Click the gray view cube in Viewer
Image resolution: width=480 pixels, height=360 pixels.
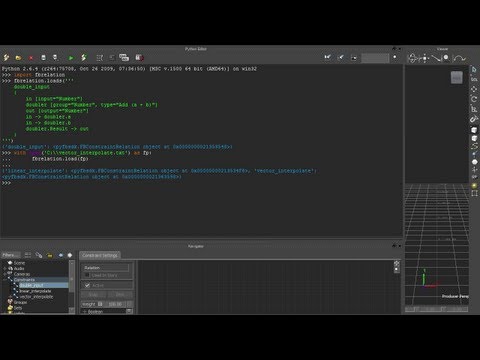coord(457,78)
